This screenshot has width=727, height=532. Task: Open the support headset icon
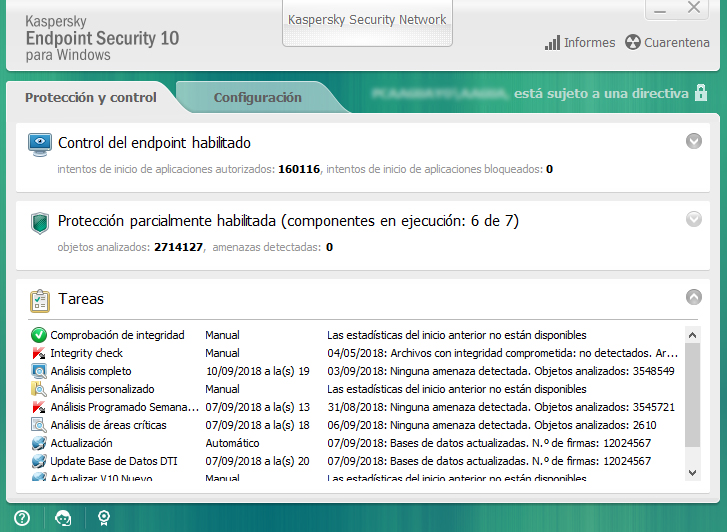coord(63,518)
